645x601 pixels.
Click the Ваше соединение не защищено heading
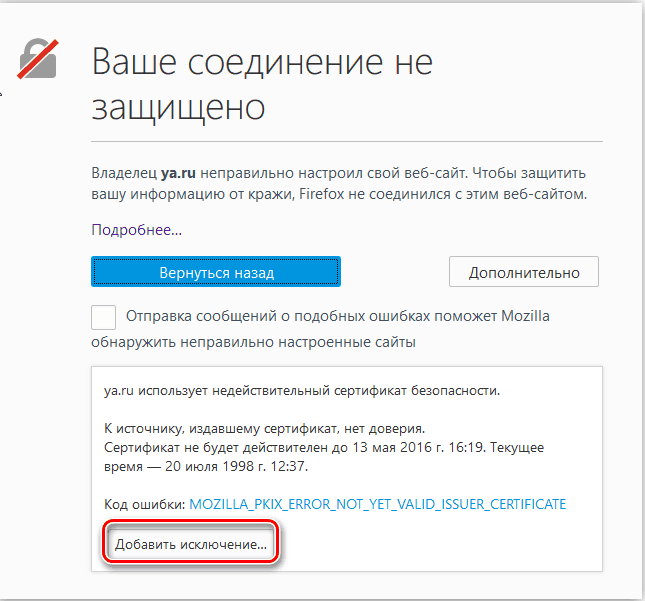click(x=262, y=83)
